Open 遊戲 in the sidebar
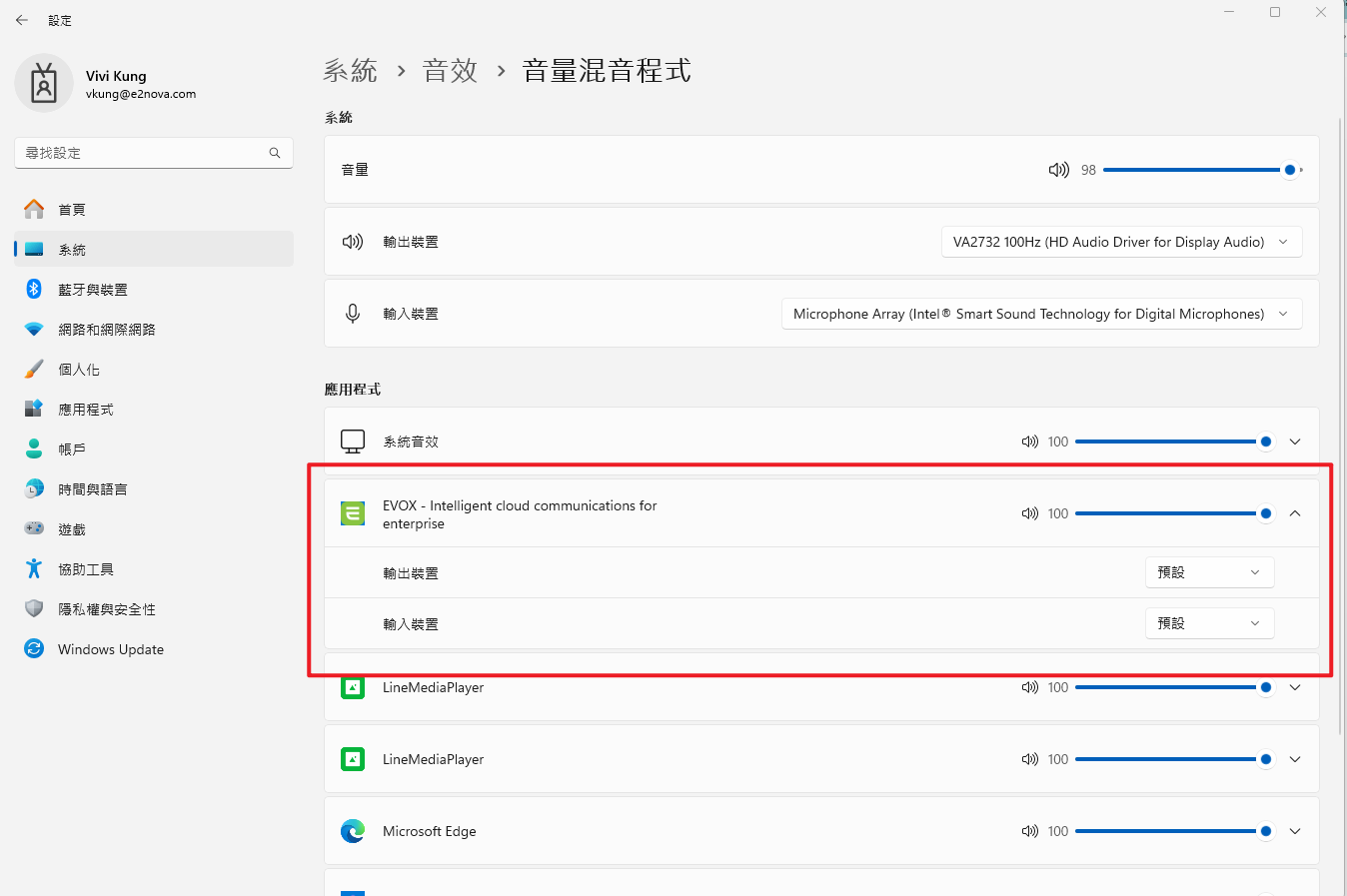The width and height of the screenshot is (1347, 896). click(x=154, y=528)
